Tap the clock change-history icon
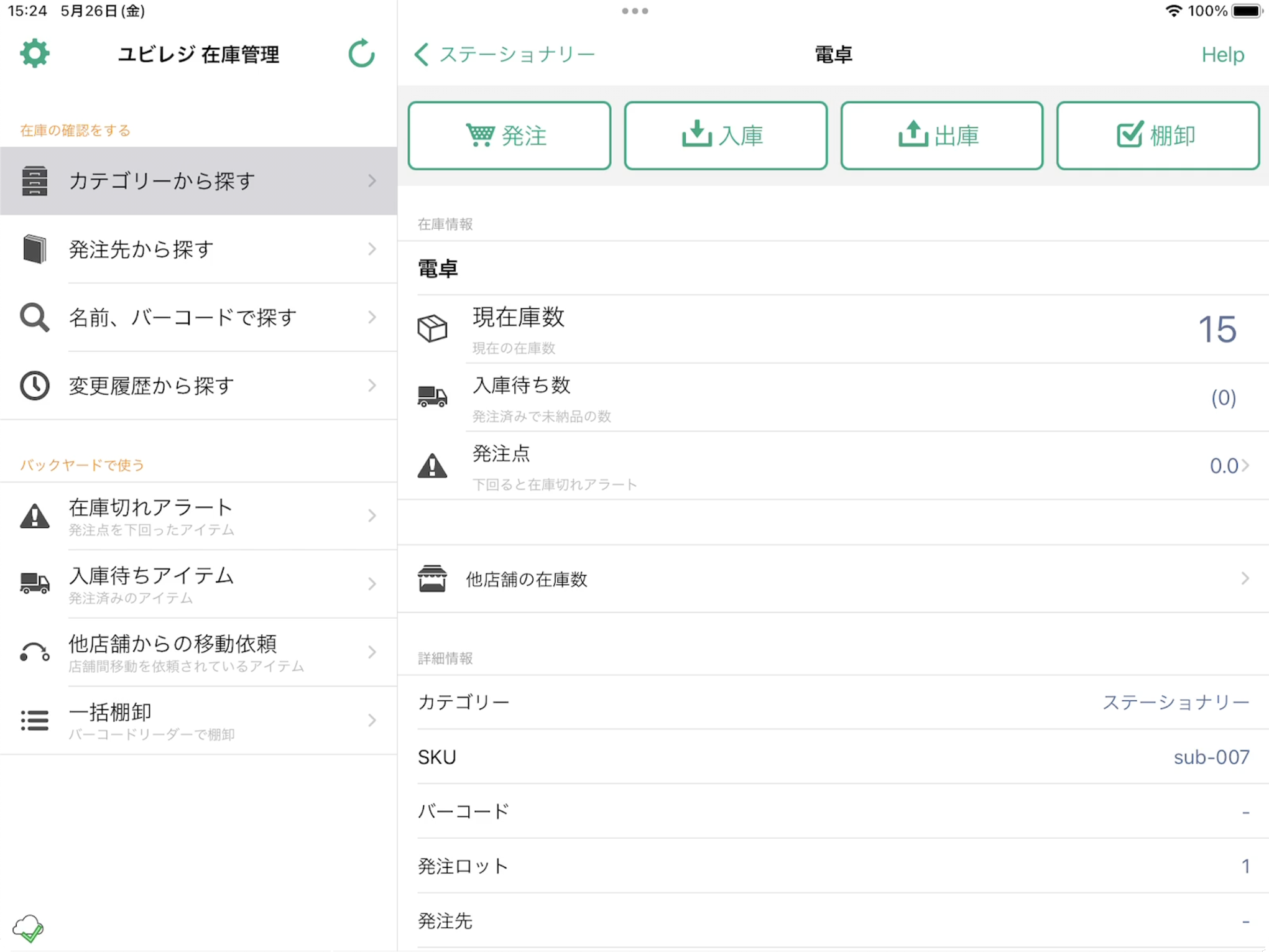The image size is (1269, 952). tap(35, 386)
